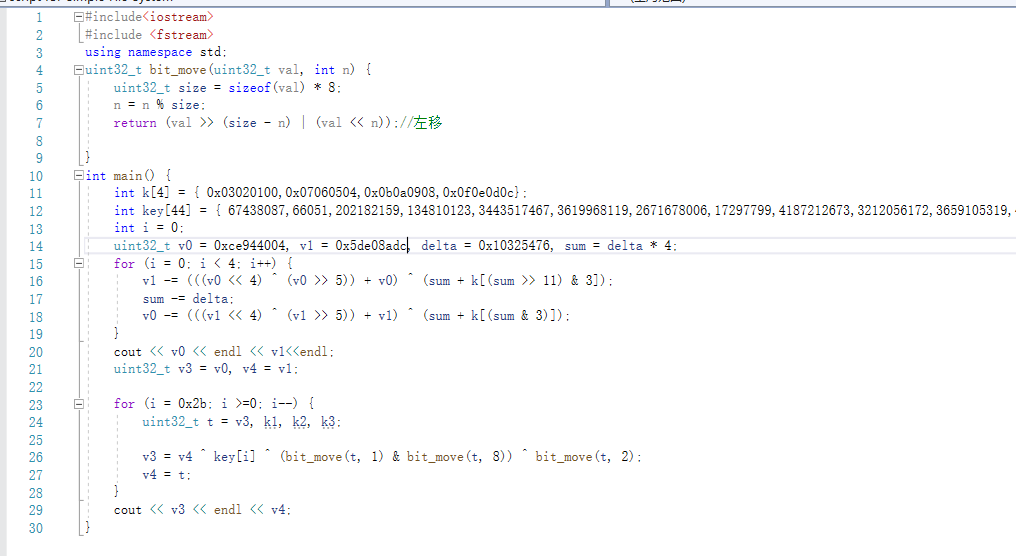The width and height of the screenshot is (1016, 556).
Task: Click 'k[(sum >> 11) & 3]' on line 16
Action: point(536,281)
